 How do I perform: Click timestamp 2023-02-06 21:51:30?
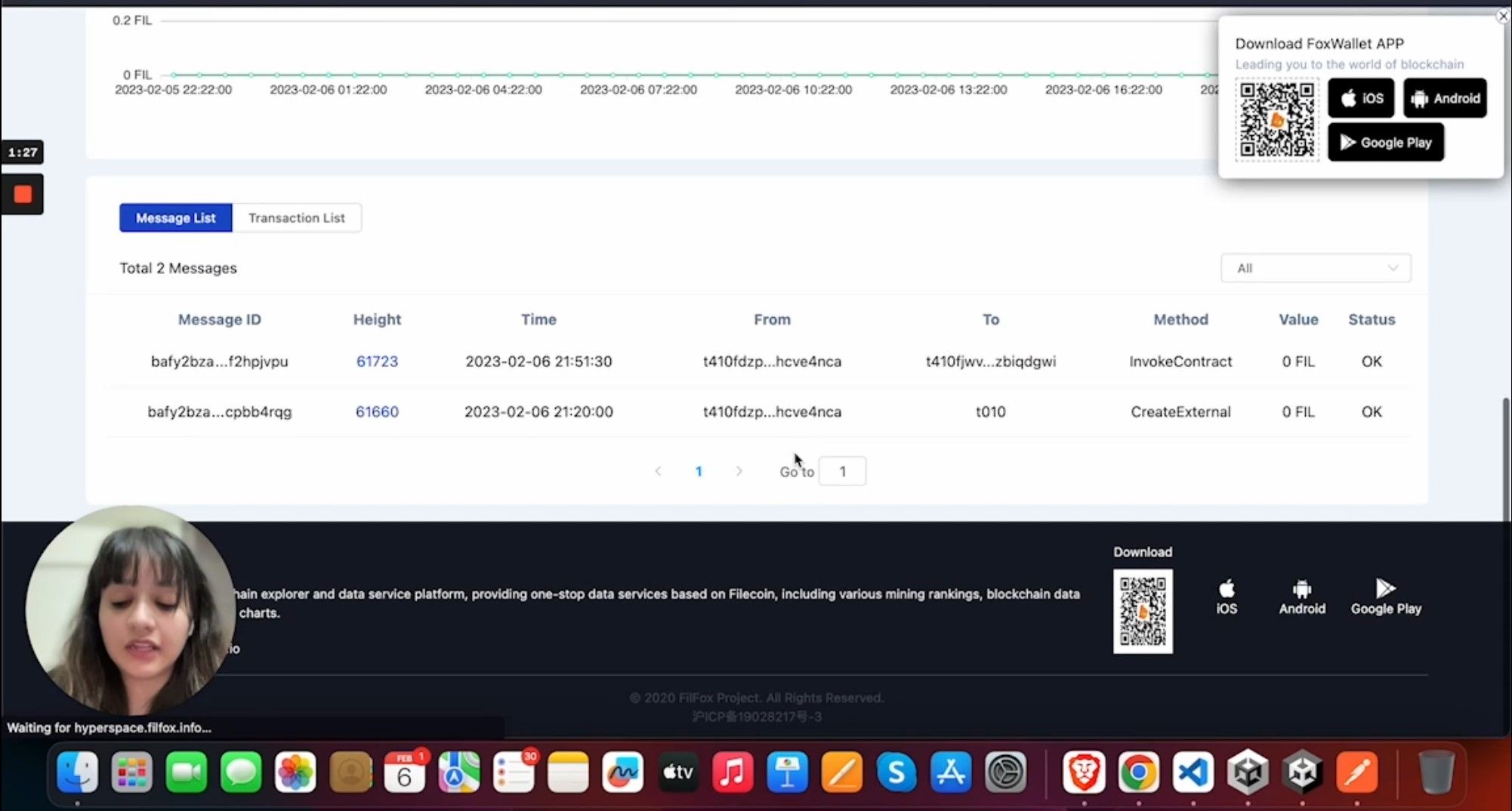point(538,361)
